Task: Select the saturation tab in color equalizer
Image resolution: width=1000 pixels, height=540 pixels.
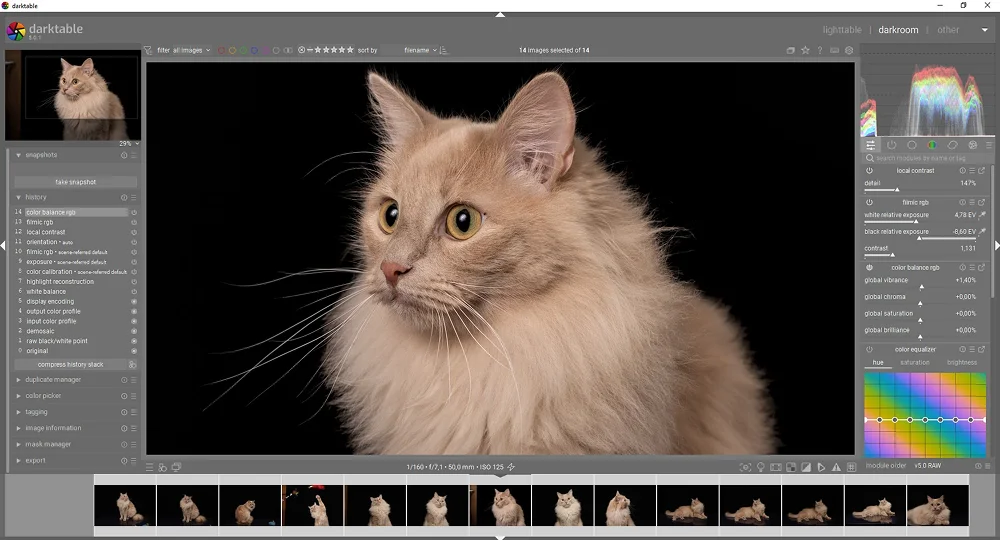Action: coord(914,363)
